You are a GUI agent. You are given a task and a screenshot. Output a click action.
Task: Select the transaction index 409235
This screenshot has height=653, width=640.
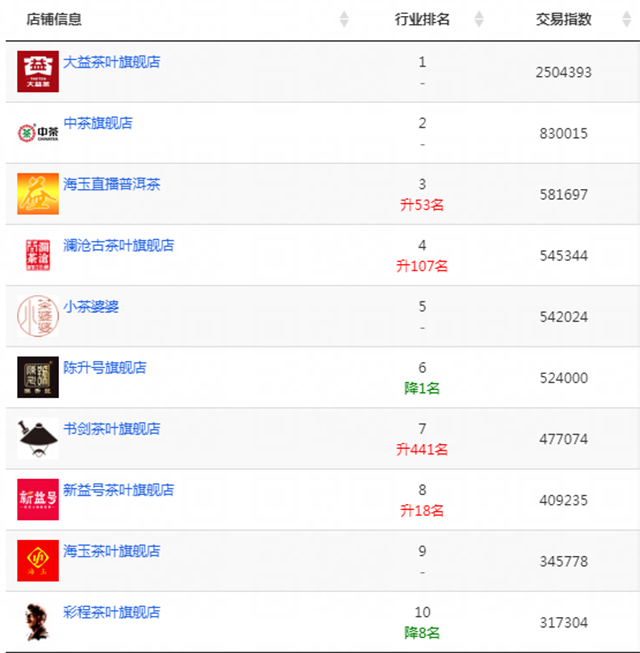click(564, 500)
